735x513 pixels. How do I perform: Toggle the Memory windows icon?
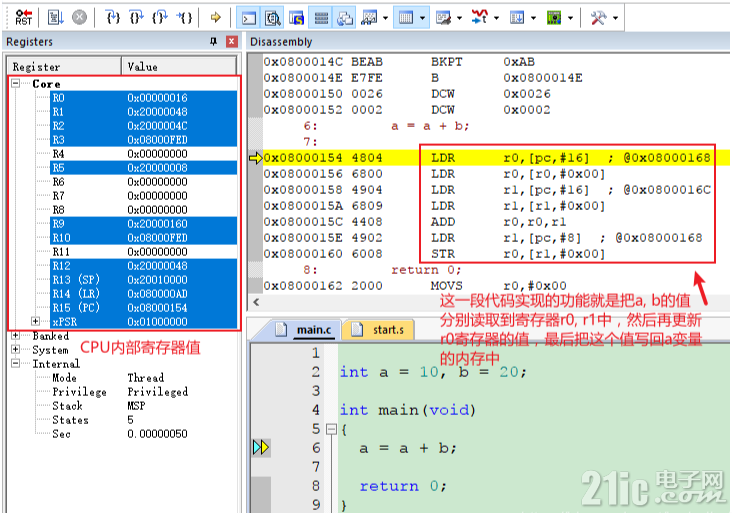[x=406, y=18]
